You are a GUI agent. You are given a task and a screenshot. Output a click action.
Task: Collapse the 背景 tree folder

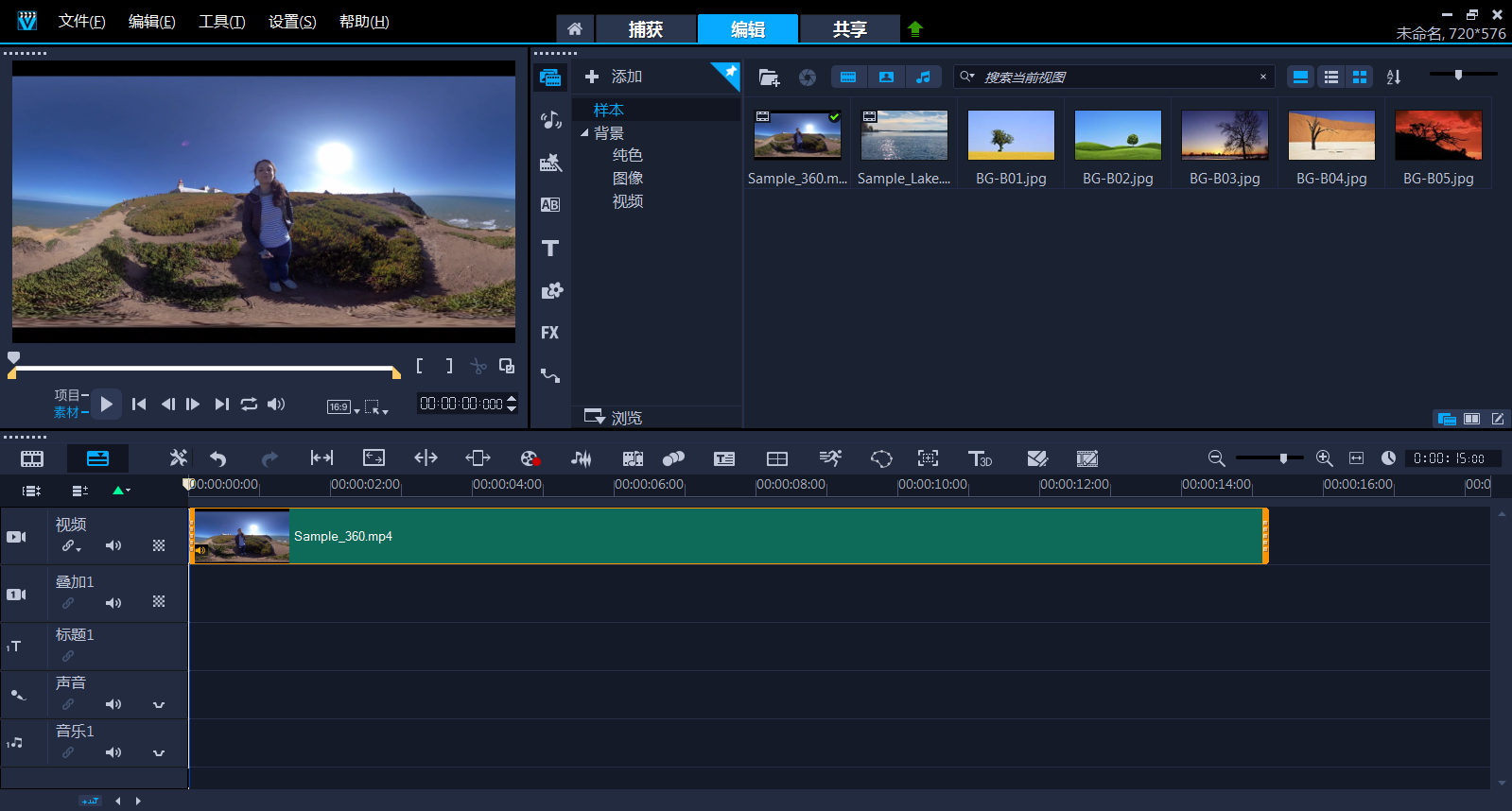tap(584, 133)
